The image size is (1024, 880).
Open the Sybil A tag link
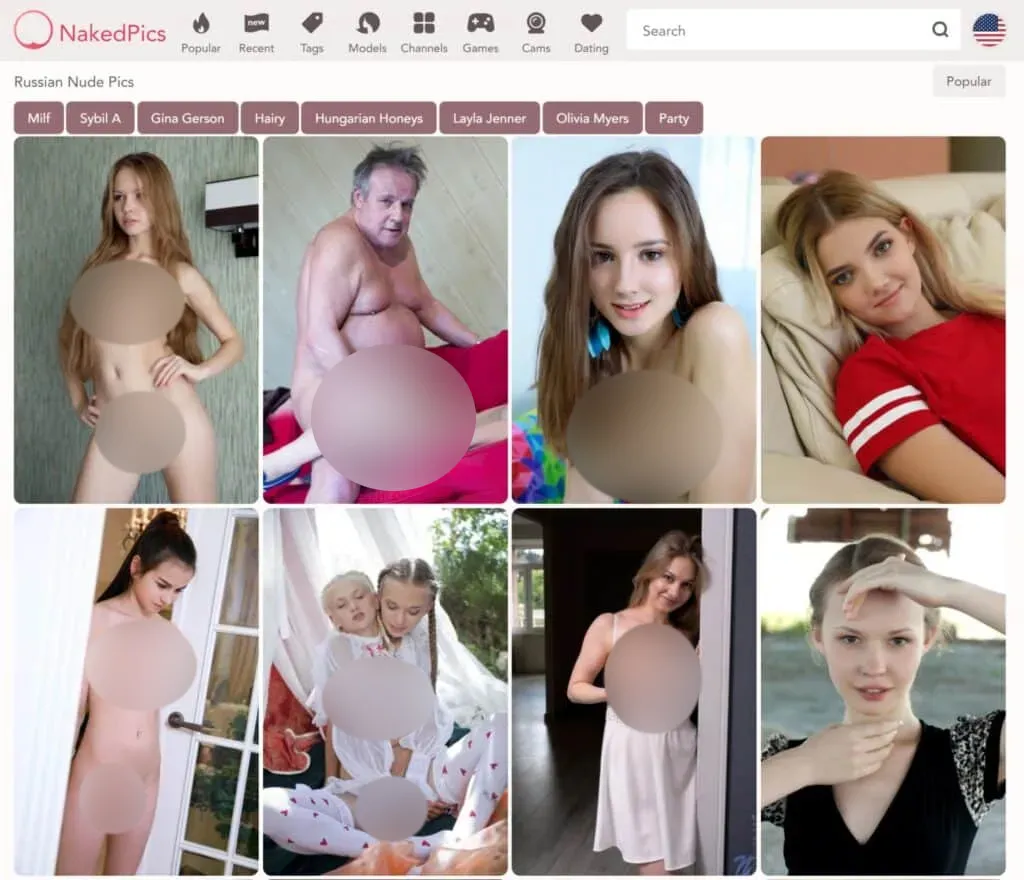[x=100, y=118]
